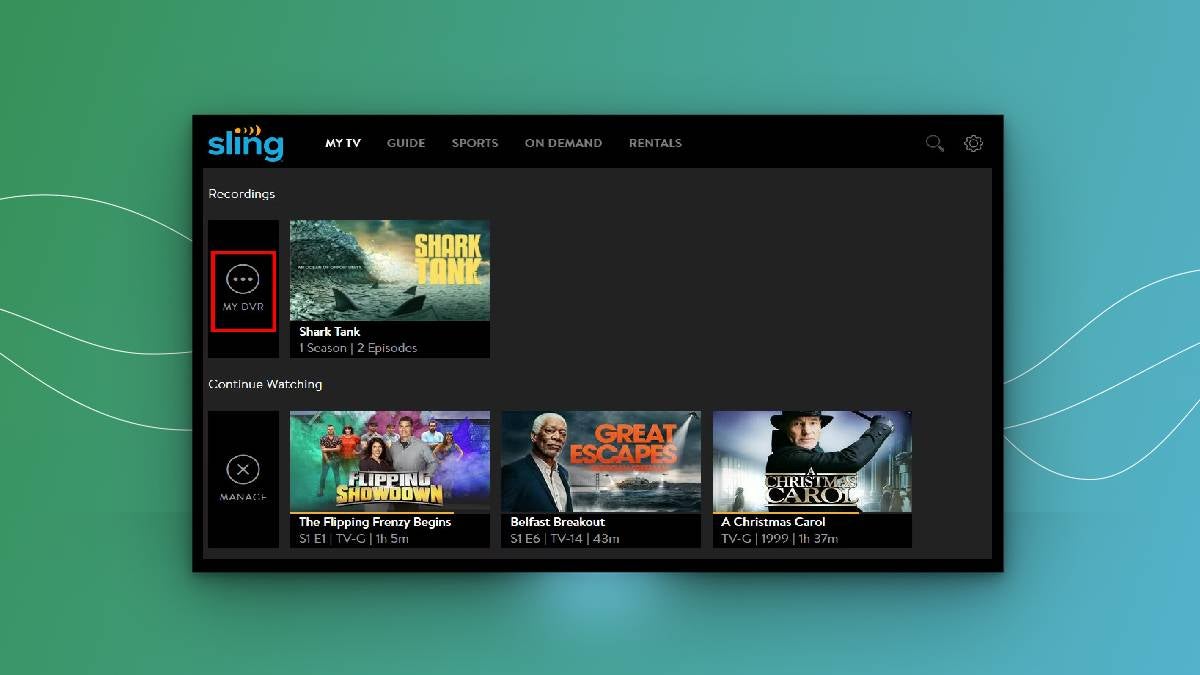The image size is (1200, 675).
Task: Select the MY TV navigation item
Action: (342, 143)
